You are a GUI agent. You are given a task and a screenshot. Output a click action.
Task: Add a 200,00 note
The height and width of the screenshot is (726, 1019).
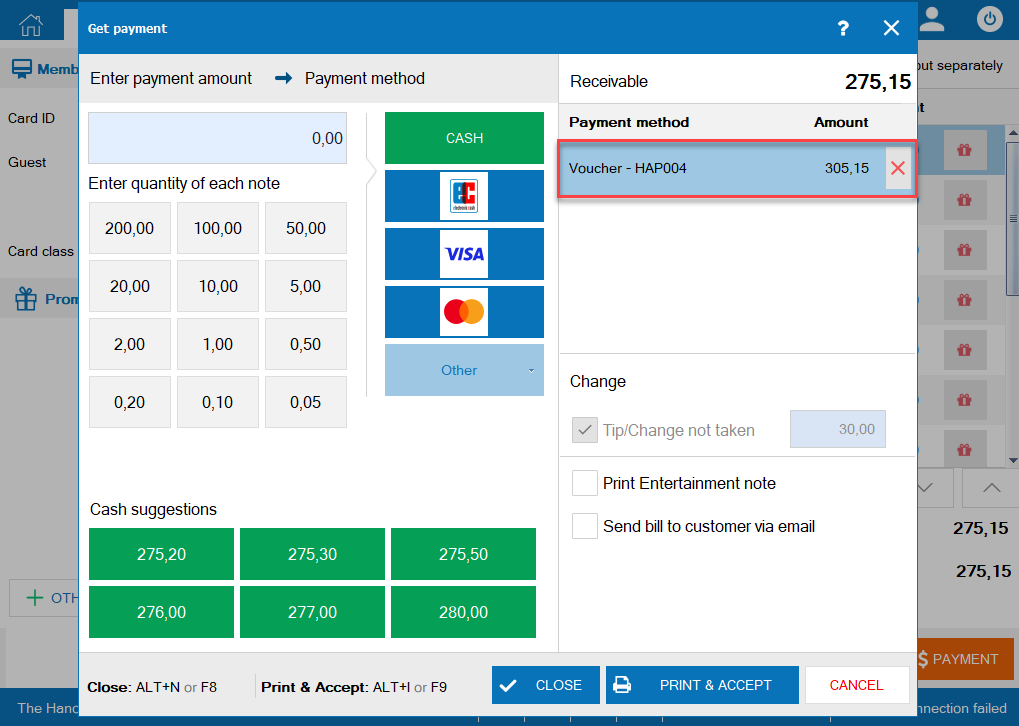tap(130, 228)
